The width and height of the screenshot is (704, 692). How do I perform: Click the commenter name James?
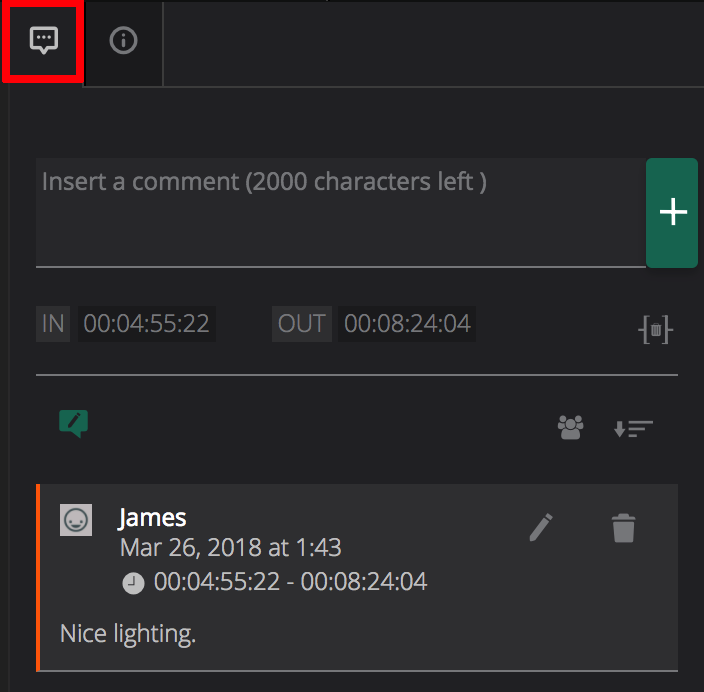152,517
